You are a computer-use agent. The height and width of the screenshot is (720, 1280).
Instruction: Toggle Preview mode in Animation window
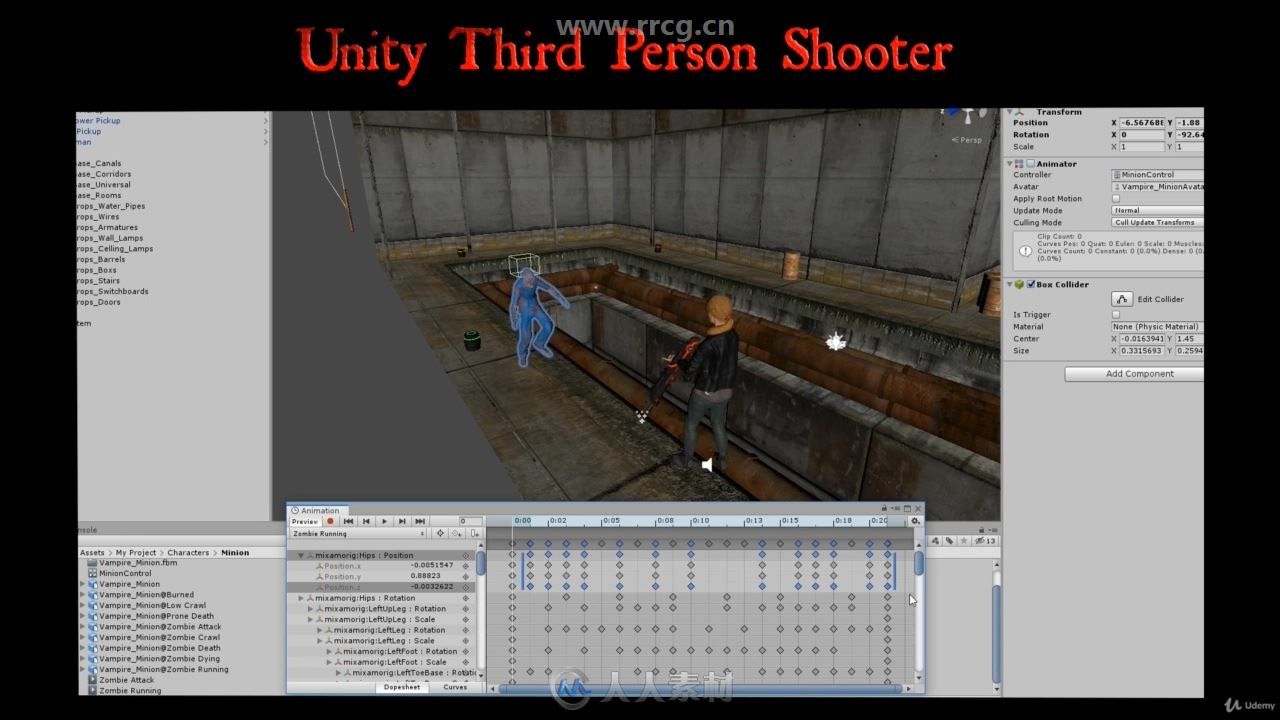(x=305, y=521)
